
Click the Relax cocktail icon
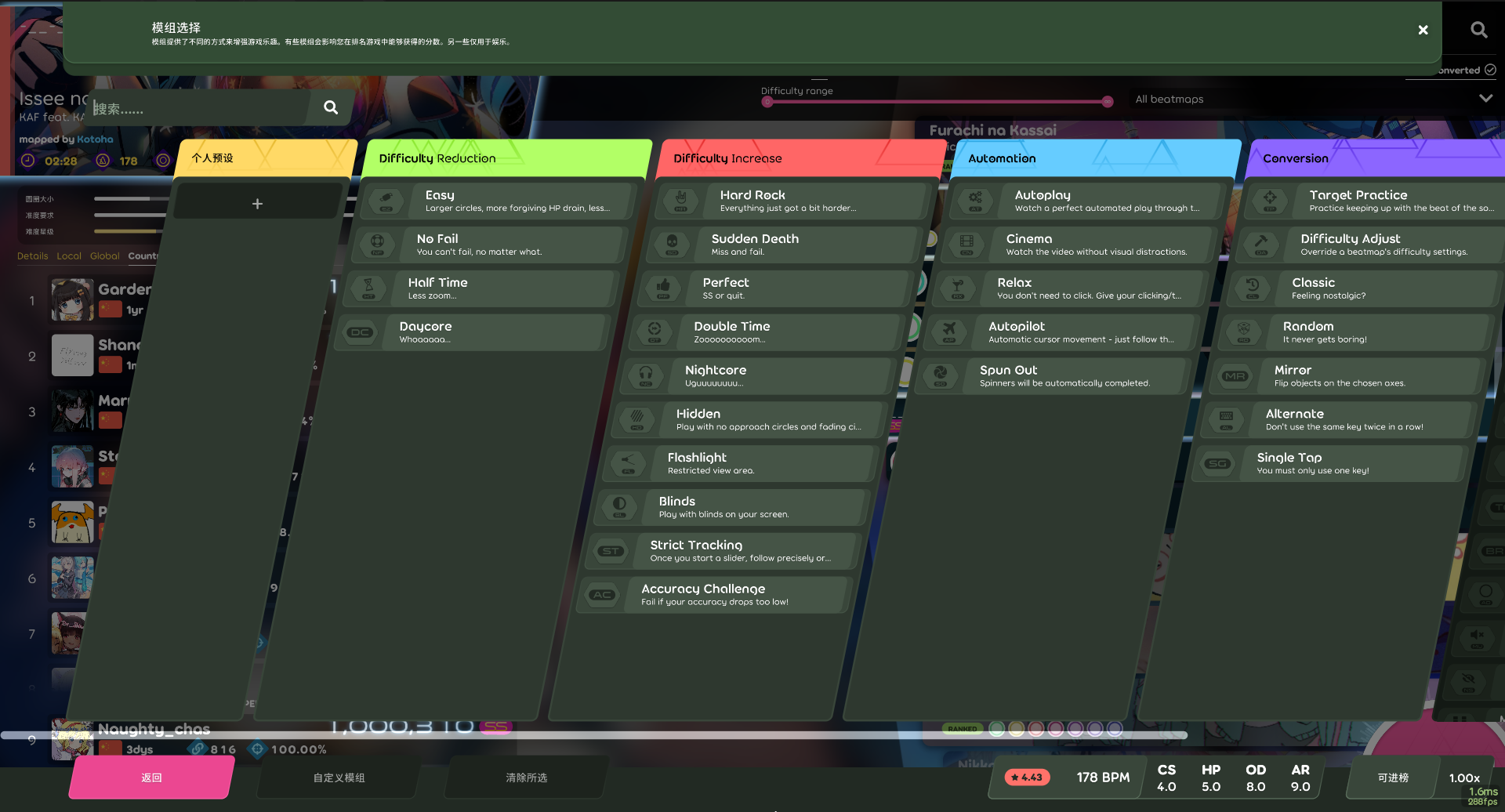(x=958, y=288)
